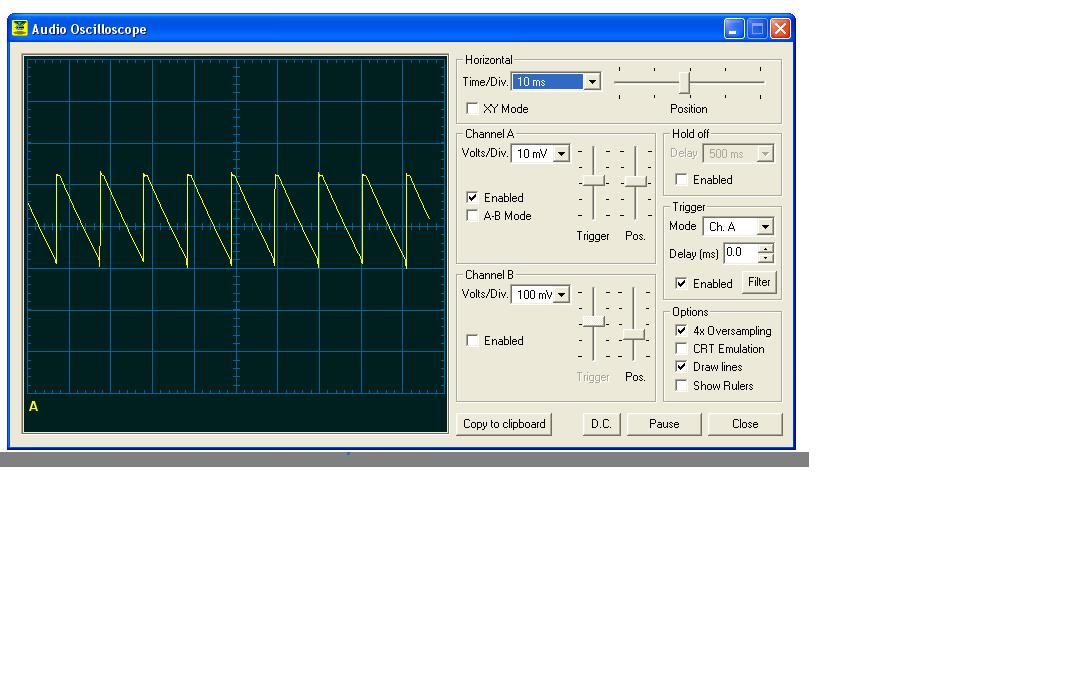Enable XY Mode checkbox
1067x694 pixels.
[x=472, y=108]
